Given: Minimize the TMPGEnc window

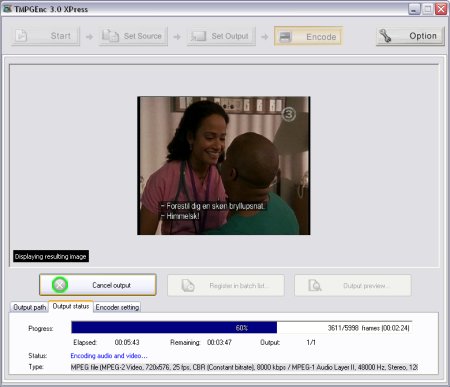Looking at the screenshot, I should click(414, 9).
